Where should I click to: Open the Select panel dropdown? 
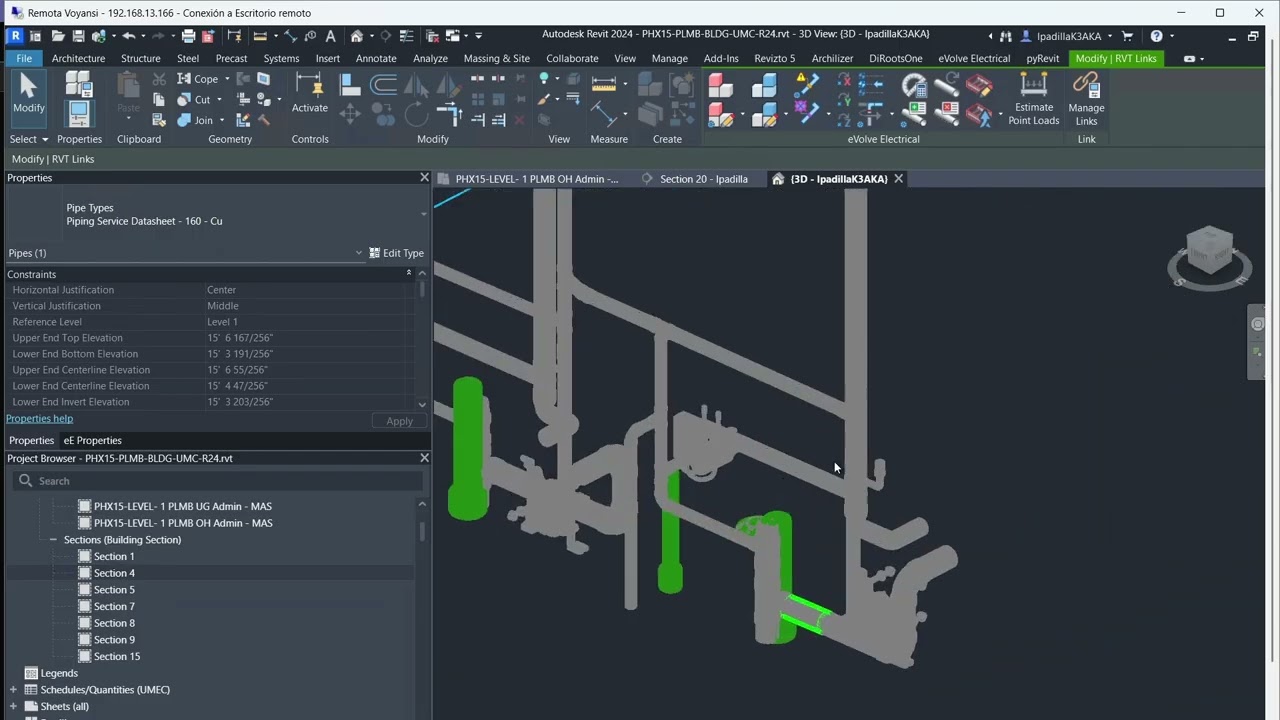29,139
